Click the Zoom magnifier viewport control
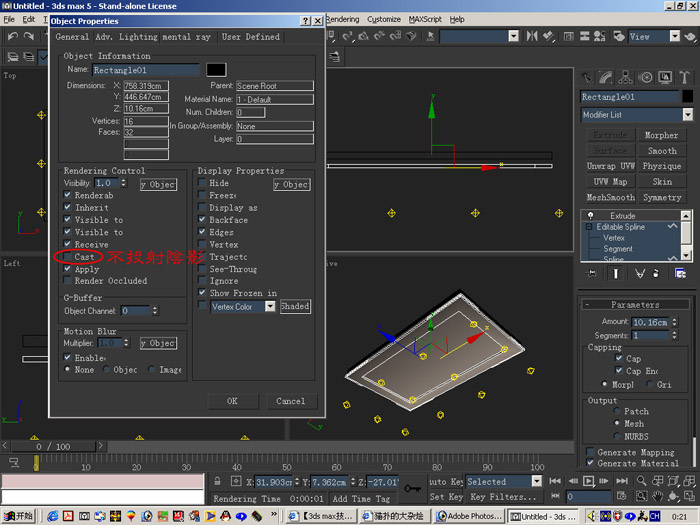The height and width of the screenshot is (525, 700). [x=642, y=481]
